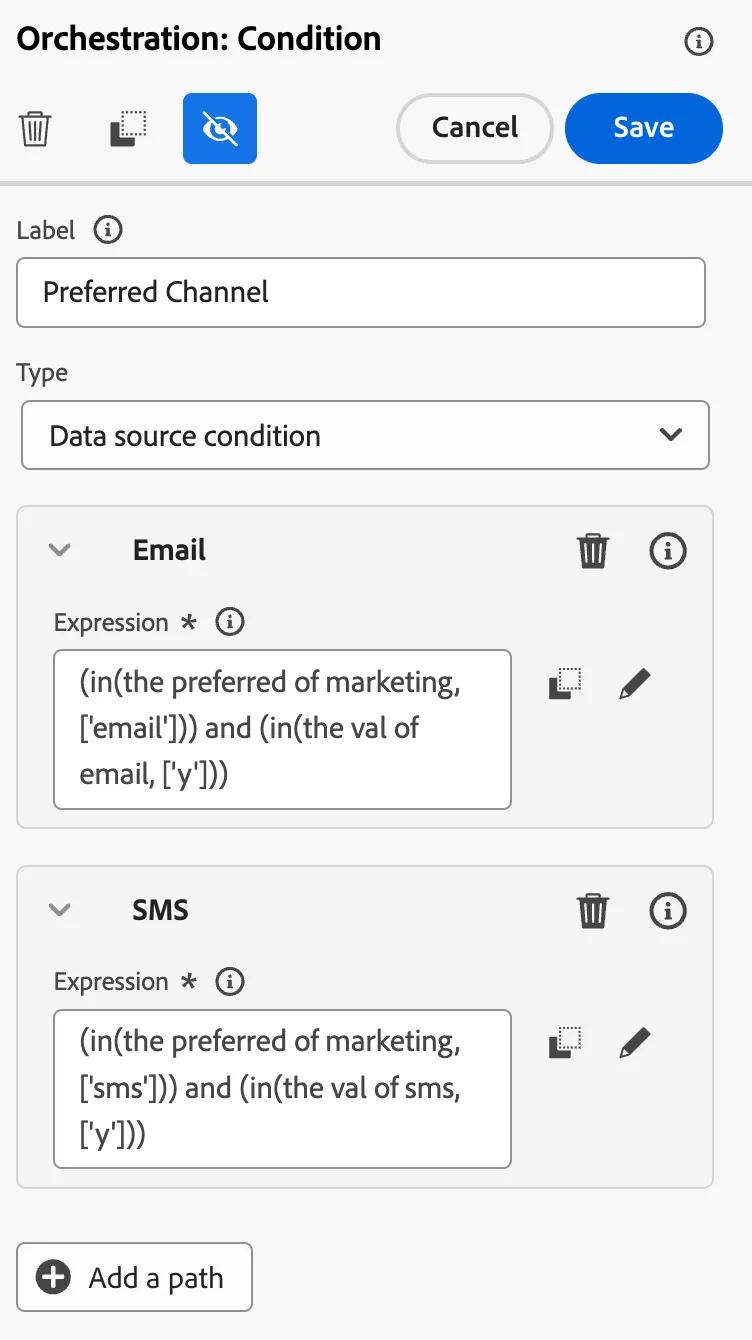This screenshot has height=1340, width=752.
Task: Click the Email path name text
Action: click(169, 550)
